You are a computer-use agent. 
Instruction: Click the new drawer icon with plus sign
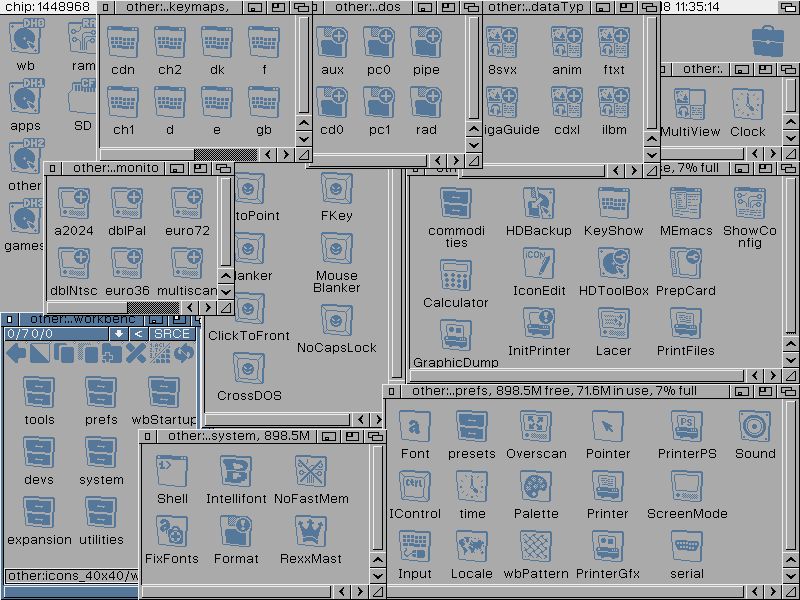(x=112, y=353)
